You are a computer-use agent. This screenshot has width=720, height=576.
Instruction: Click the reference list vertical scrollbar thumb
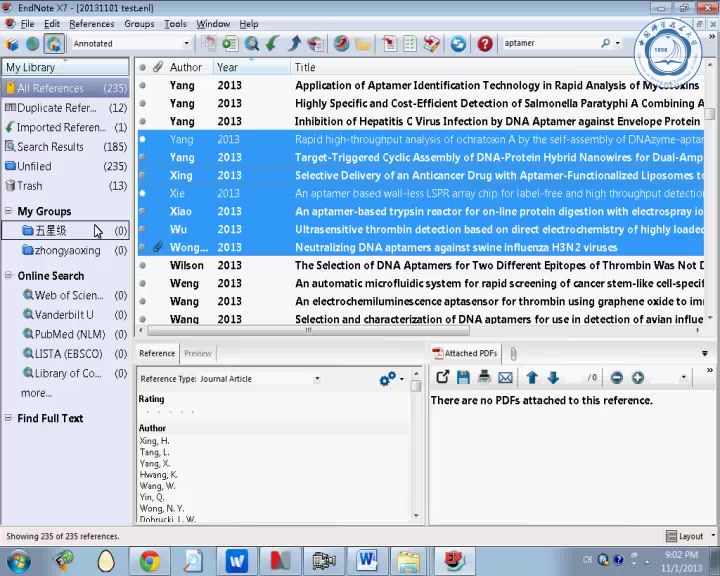pos(710,113)
